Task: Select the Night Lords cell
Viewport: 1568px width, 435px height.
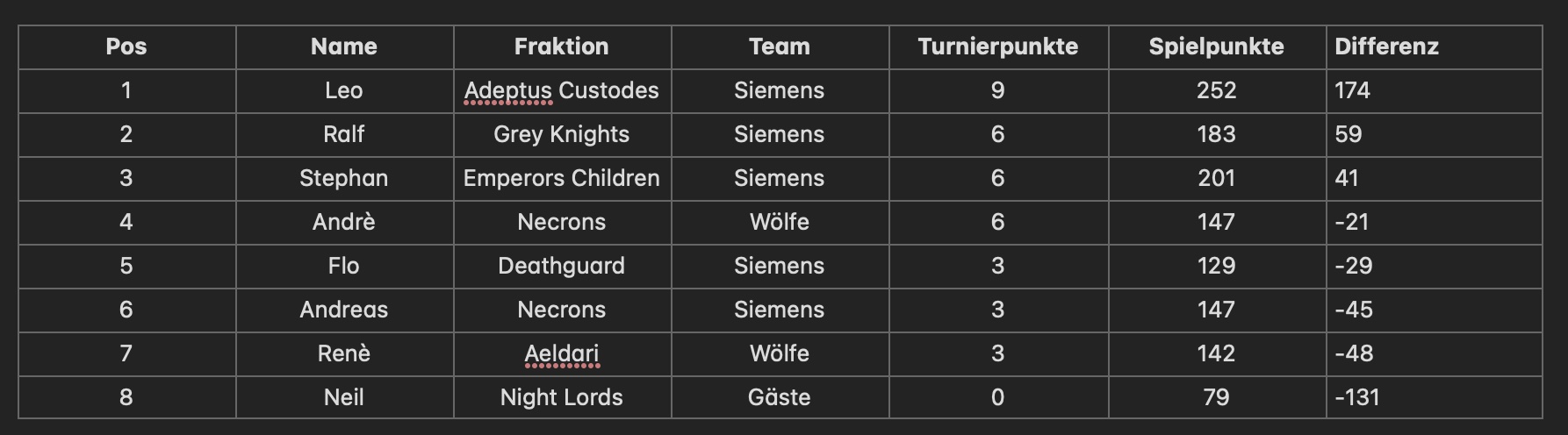Action: (x=562, y=397)
